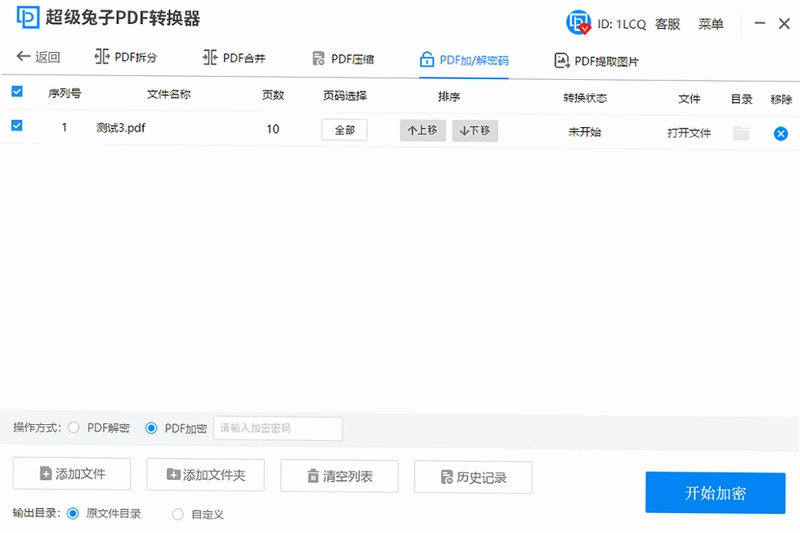Screen dimensions: 800x533
Task: Click the 页码选择 column header
Action: 345,95
